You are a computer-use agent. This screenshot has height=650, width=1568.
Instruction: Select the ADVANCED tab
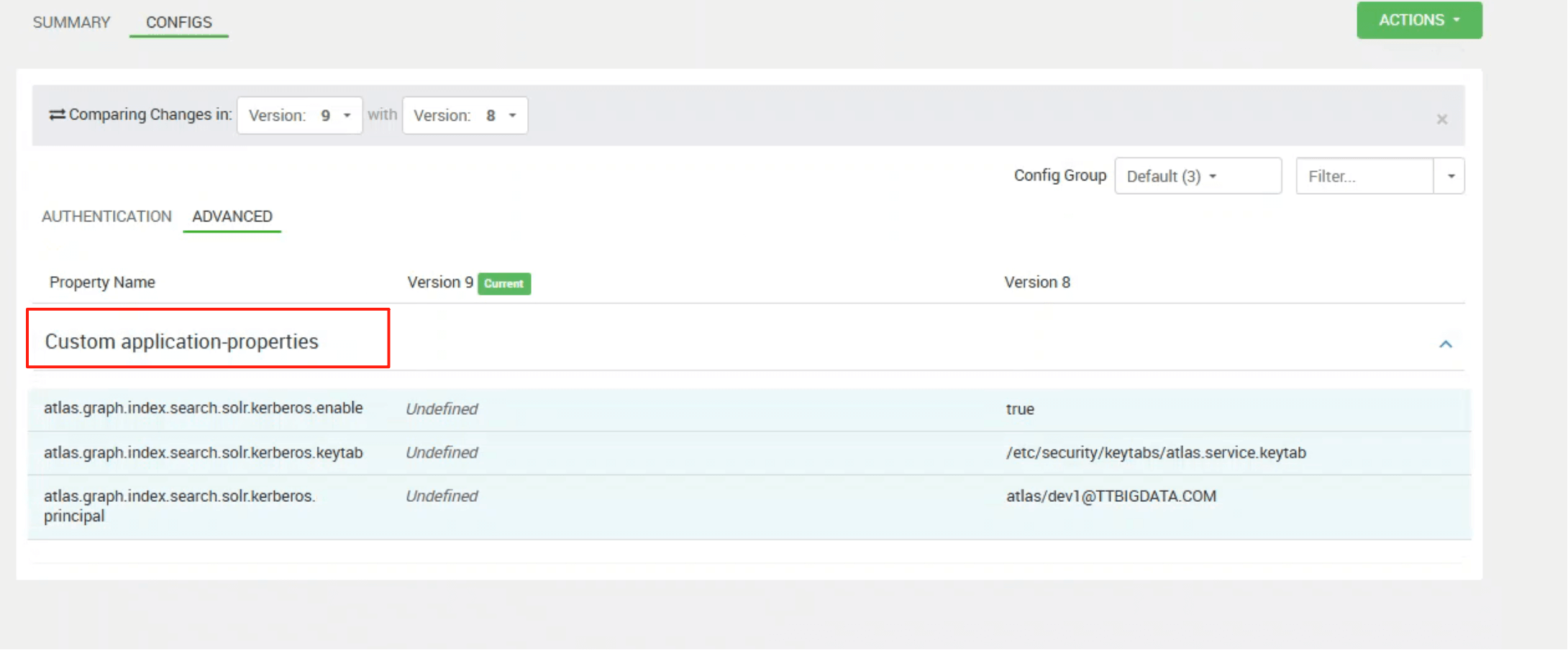[x=232, y=216]
